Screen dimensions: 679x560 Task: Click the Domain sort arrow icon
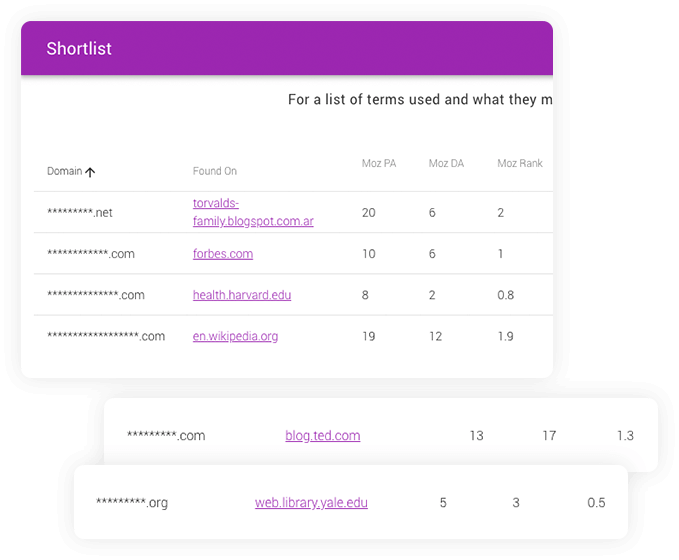coord(90,172)
